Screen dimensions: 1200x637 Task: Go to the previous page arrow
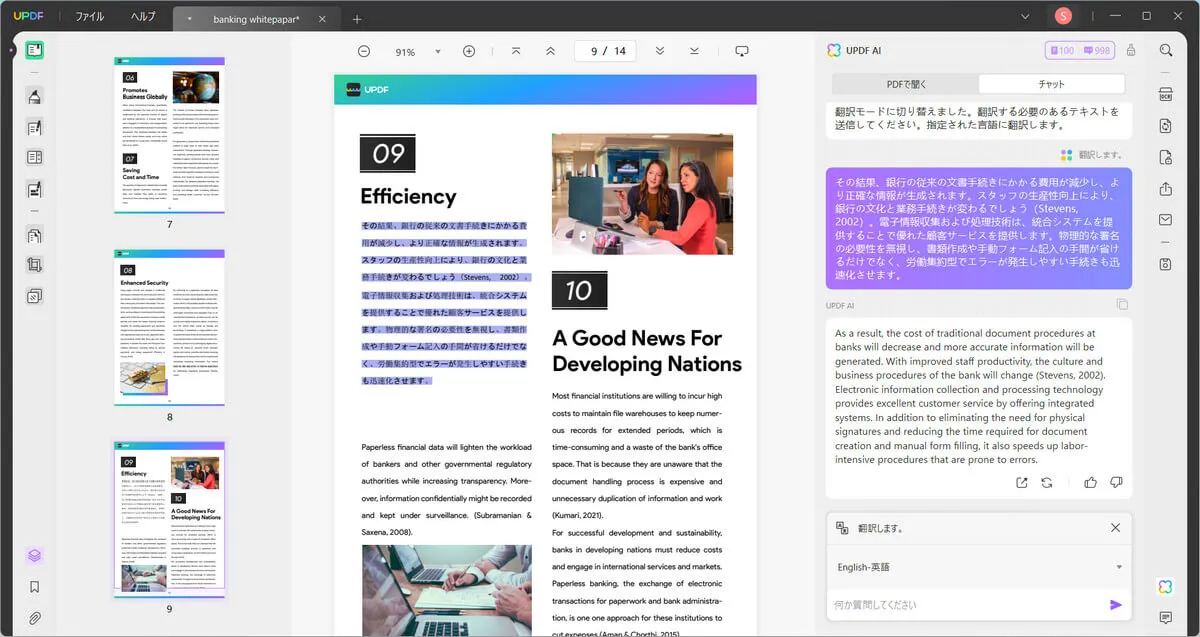550,51
